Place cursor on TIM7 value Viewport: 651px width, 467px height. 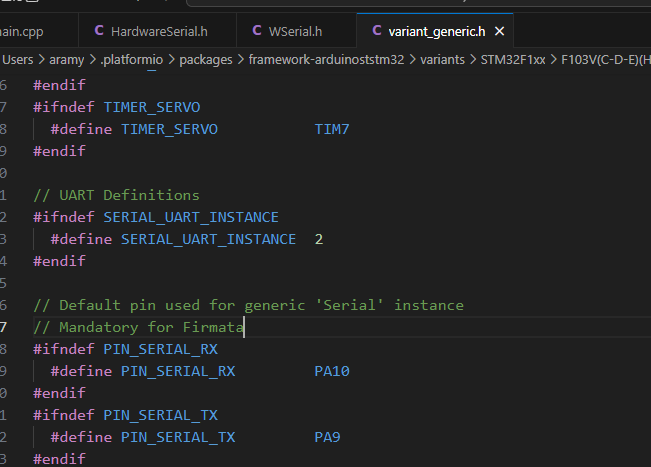(331, 129)
